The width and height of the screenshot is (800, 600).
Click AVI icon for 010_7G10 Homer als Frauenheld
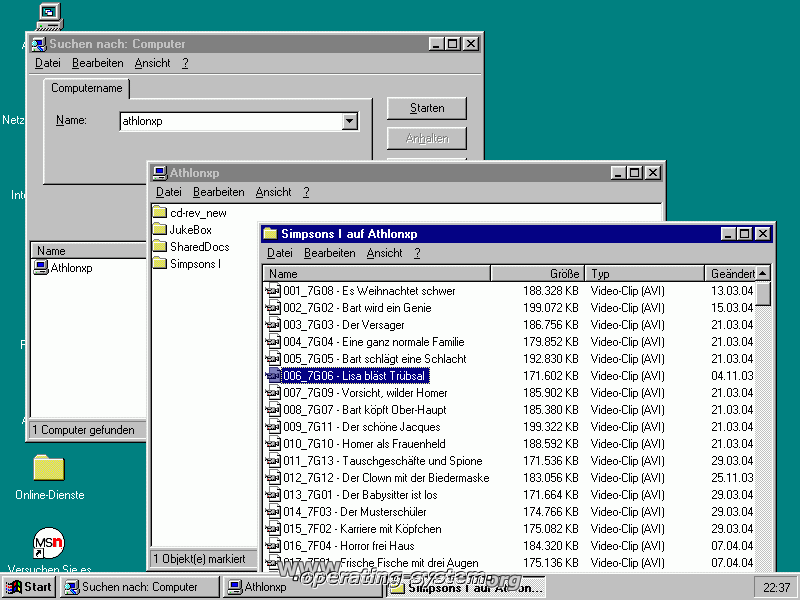pos(273,444)
